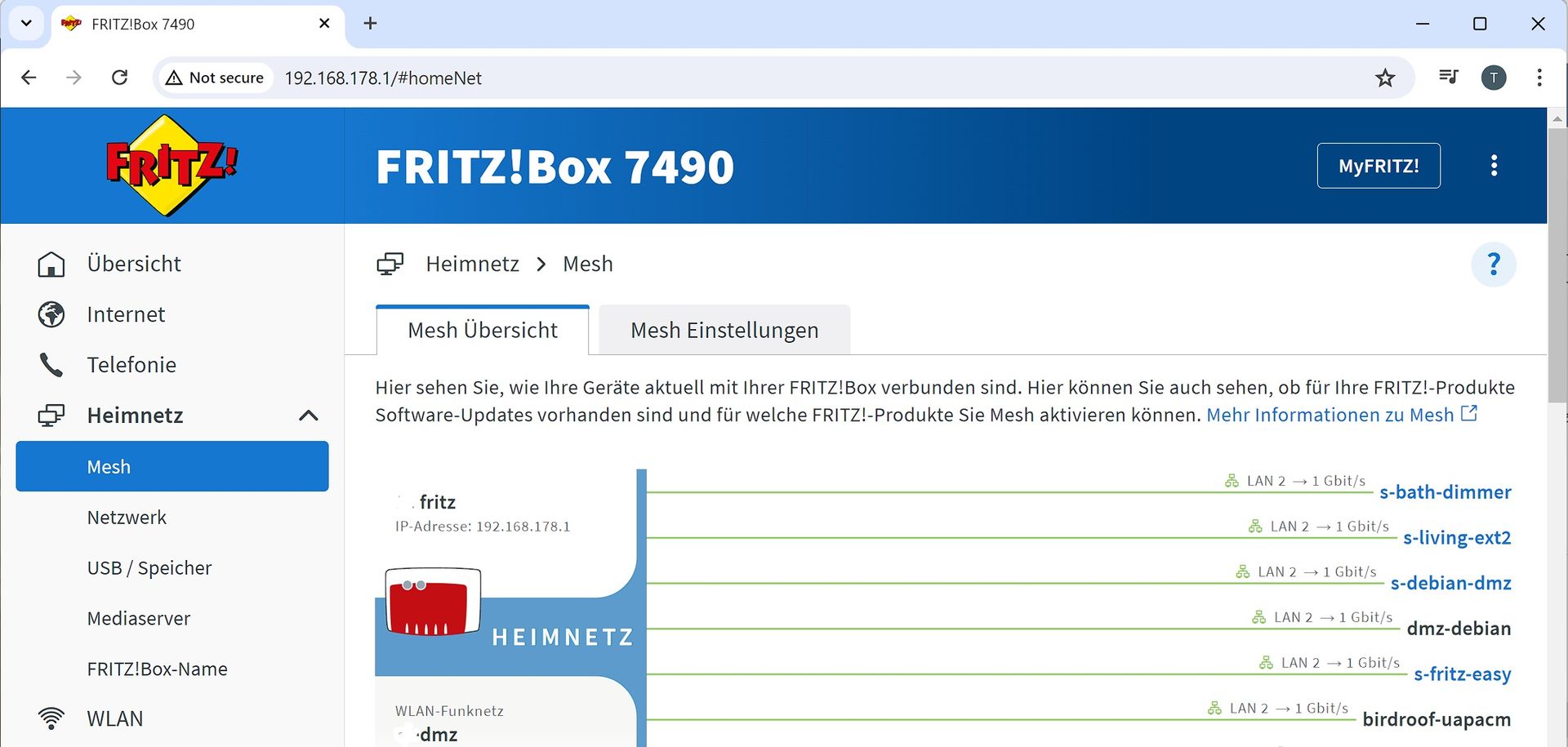Open device s-debian-dmz
1568x747 pixels.
tap(1451, 583)
